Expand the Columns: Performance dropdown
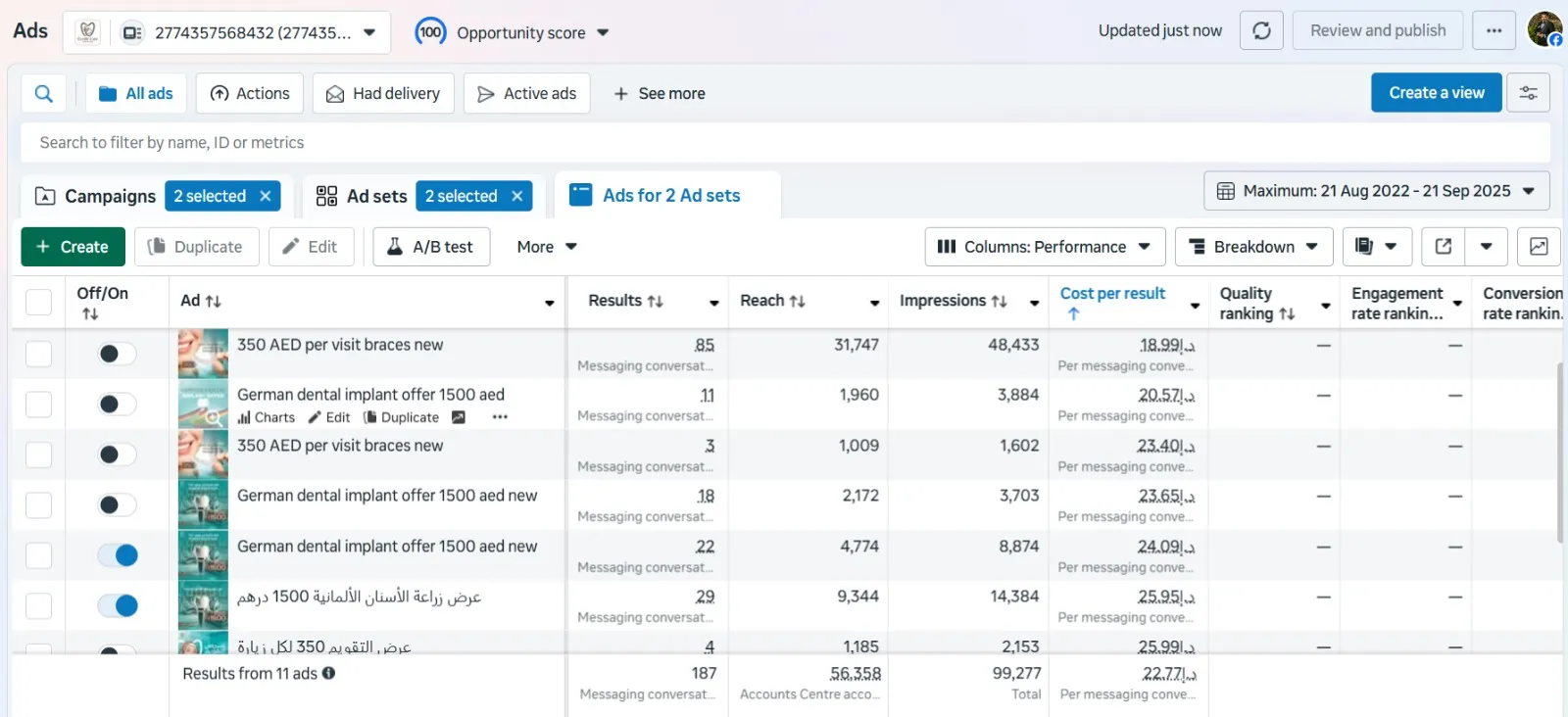 (1045, 247)
